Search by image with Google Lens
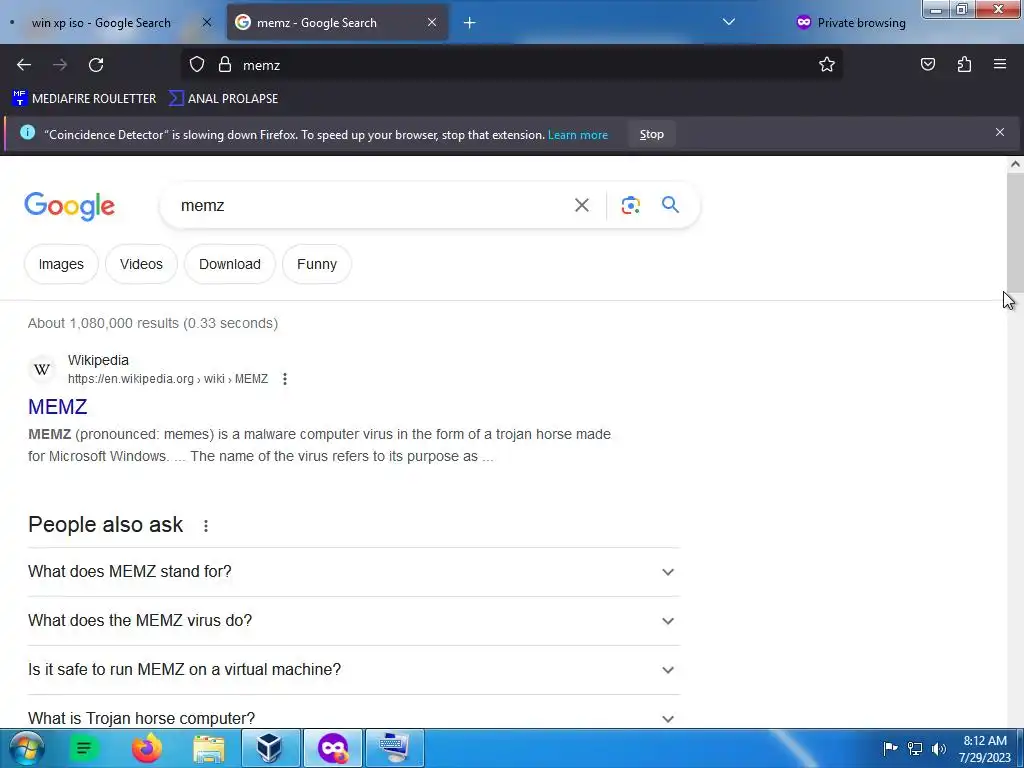 tap(630, 205)
